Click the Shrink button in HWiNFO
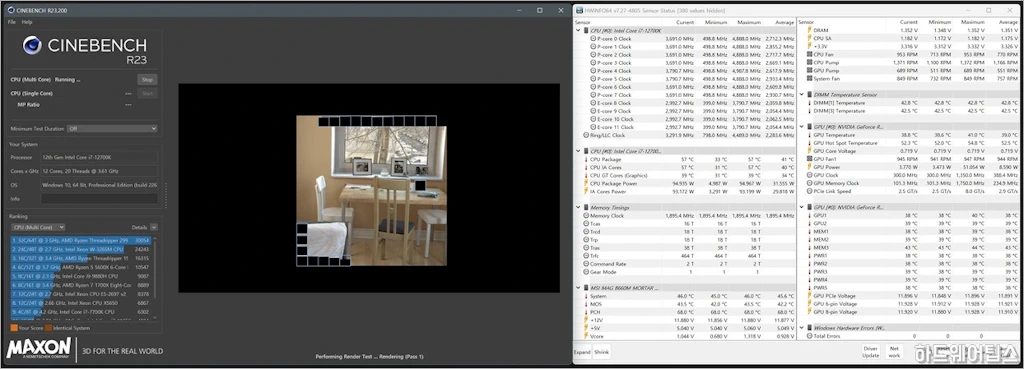 [x=601, y=352]
